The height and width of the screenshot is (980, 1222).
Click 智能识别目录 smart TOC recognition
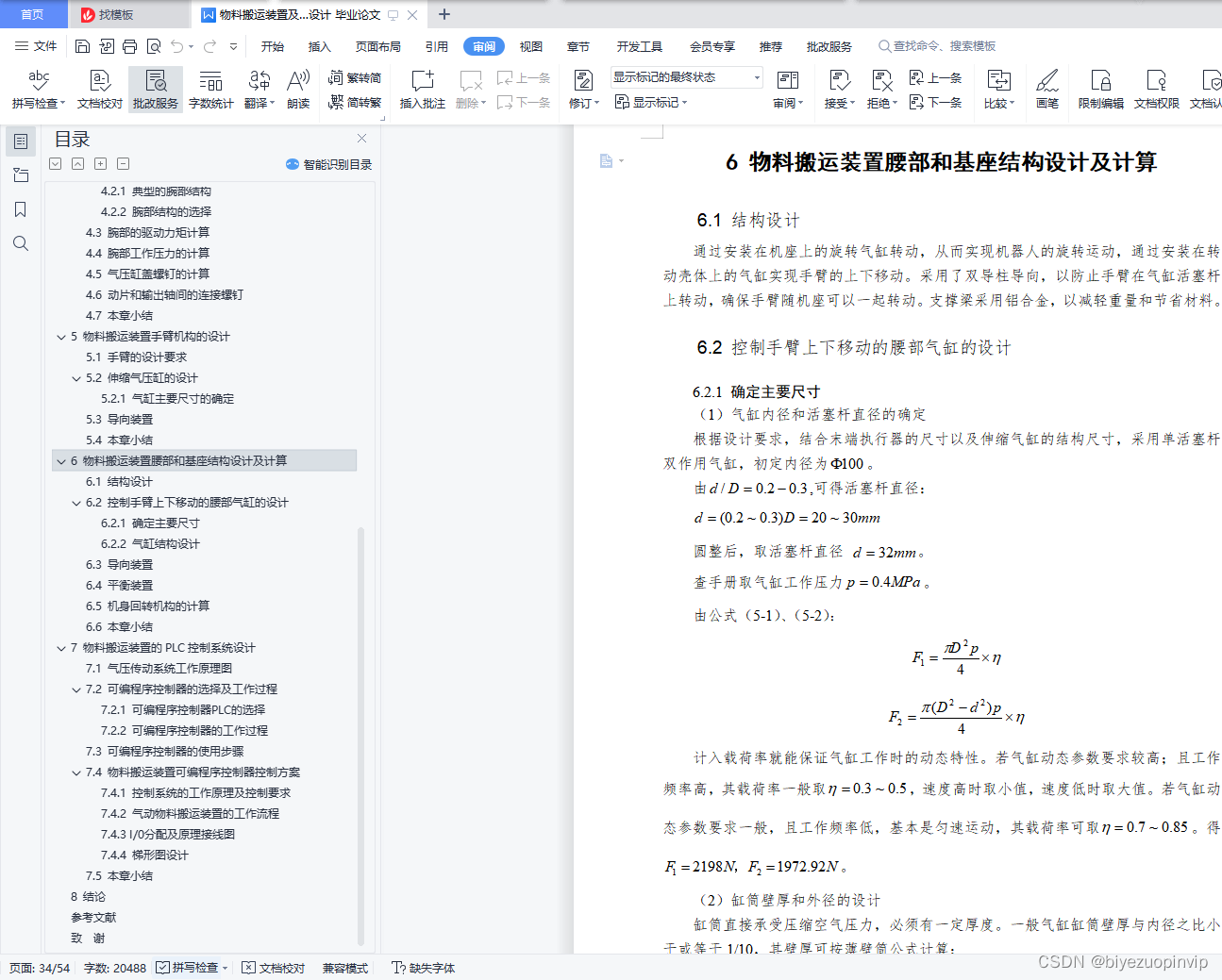329,164
